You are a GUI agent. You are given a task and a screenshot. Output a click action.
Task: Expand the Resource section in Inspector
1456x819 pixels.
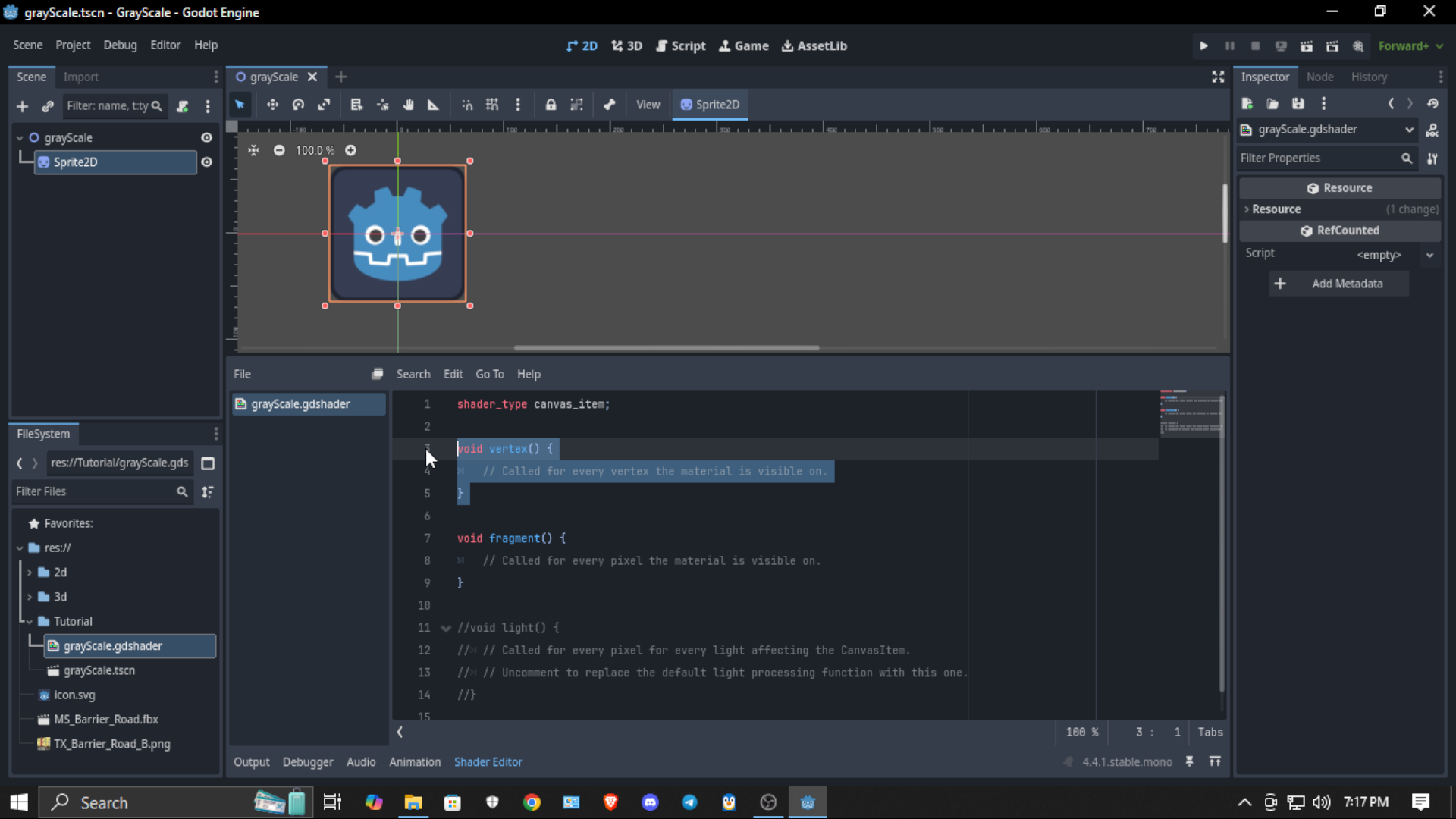click(1247, 209)
